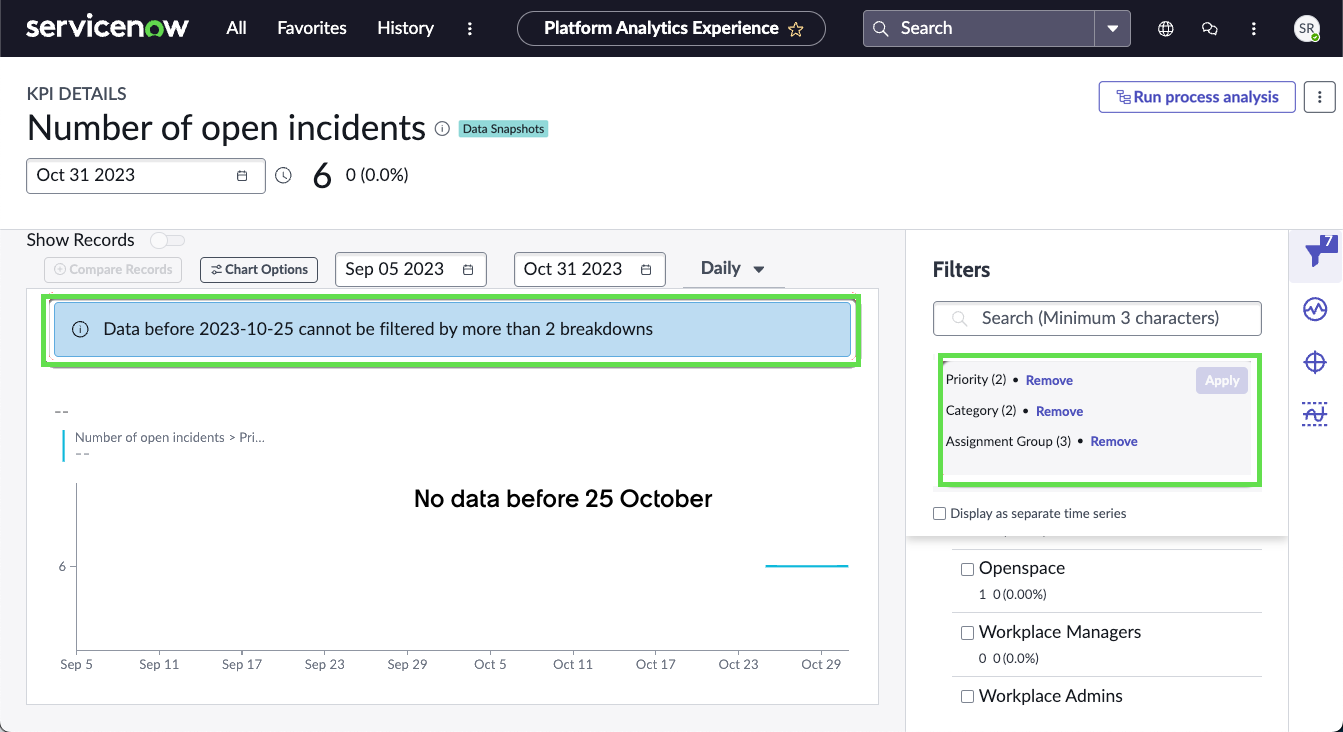This screenshot has height=732, width=1343.
Task: Click the Oct 31 2023 chart end date field
Action: (590, 269)
